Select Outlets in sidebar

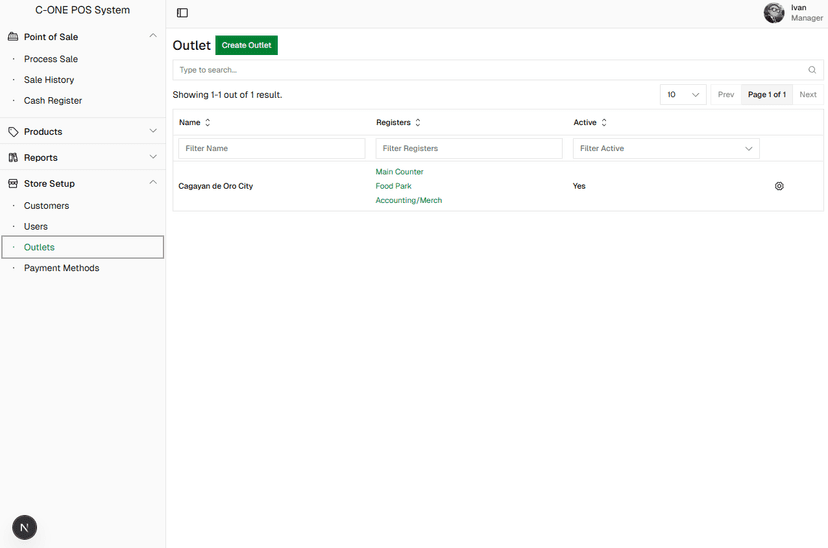click(x=83, y=247)
